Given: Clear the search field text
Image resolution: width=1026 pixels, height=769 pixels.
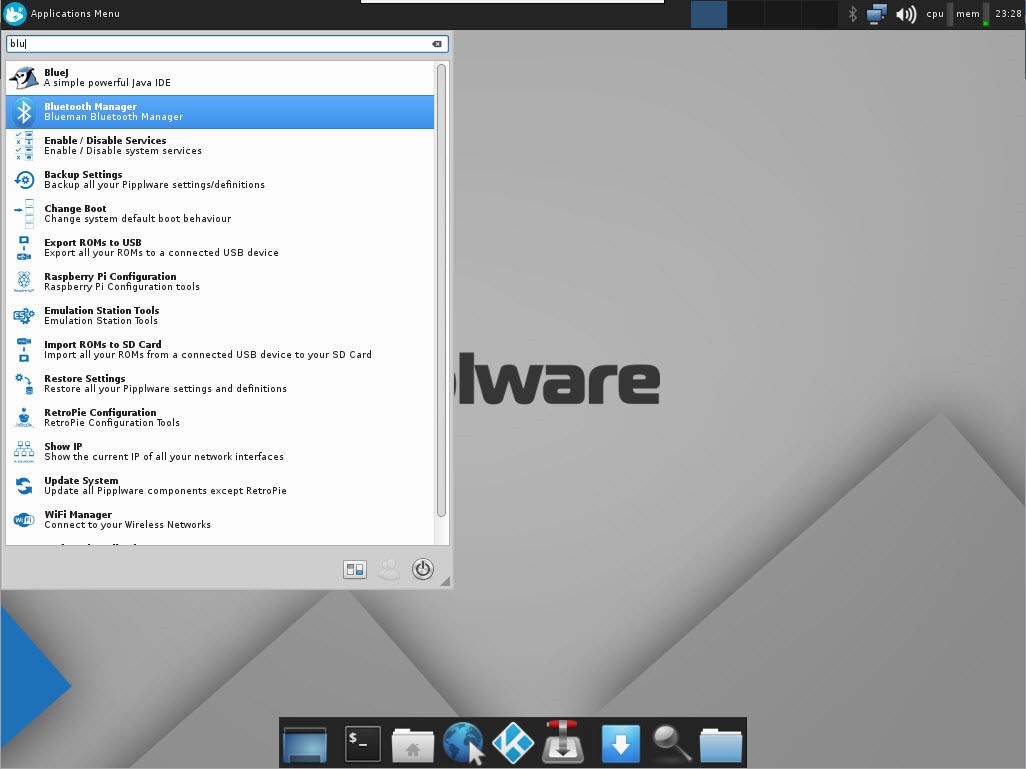Looking at the screenshot, I should coord(437,44).
